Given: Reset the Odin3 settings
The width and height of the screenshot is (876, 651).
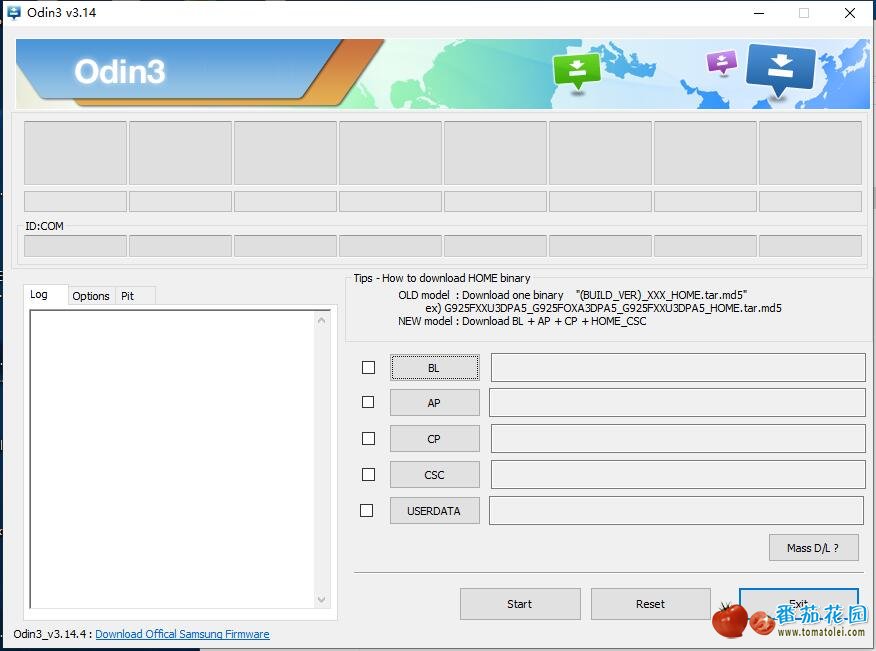Looking at the screenshot, I should pyautogui.click(x=651, y=604).
